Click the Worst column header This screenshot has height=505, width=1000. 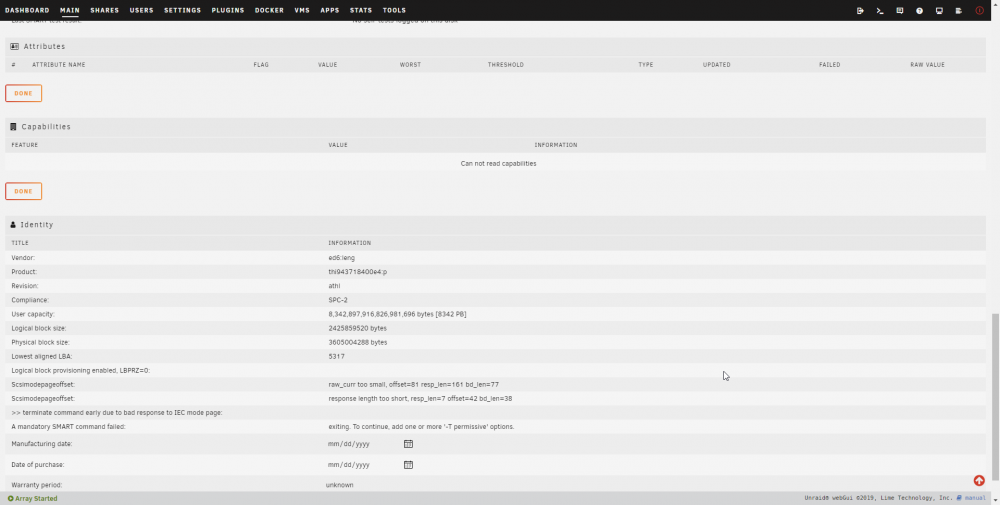pyautogui.click(x=410, y=65)
